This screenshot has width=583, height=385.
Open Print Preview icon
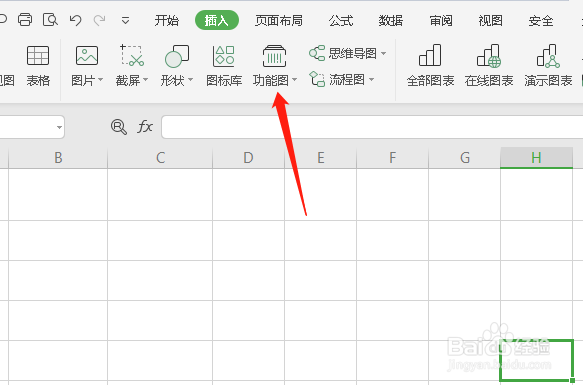click(x=50, y=20)
